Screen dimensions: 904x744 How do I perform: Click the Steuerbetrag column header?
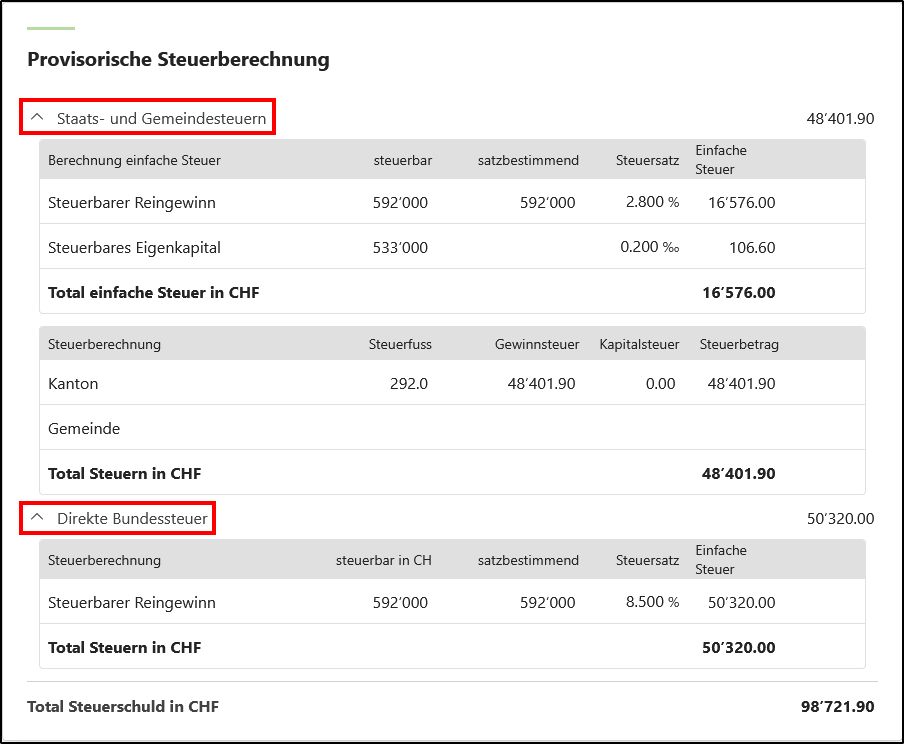tap(739, 344)
